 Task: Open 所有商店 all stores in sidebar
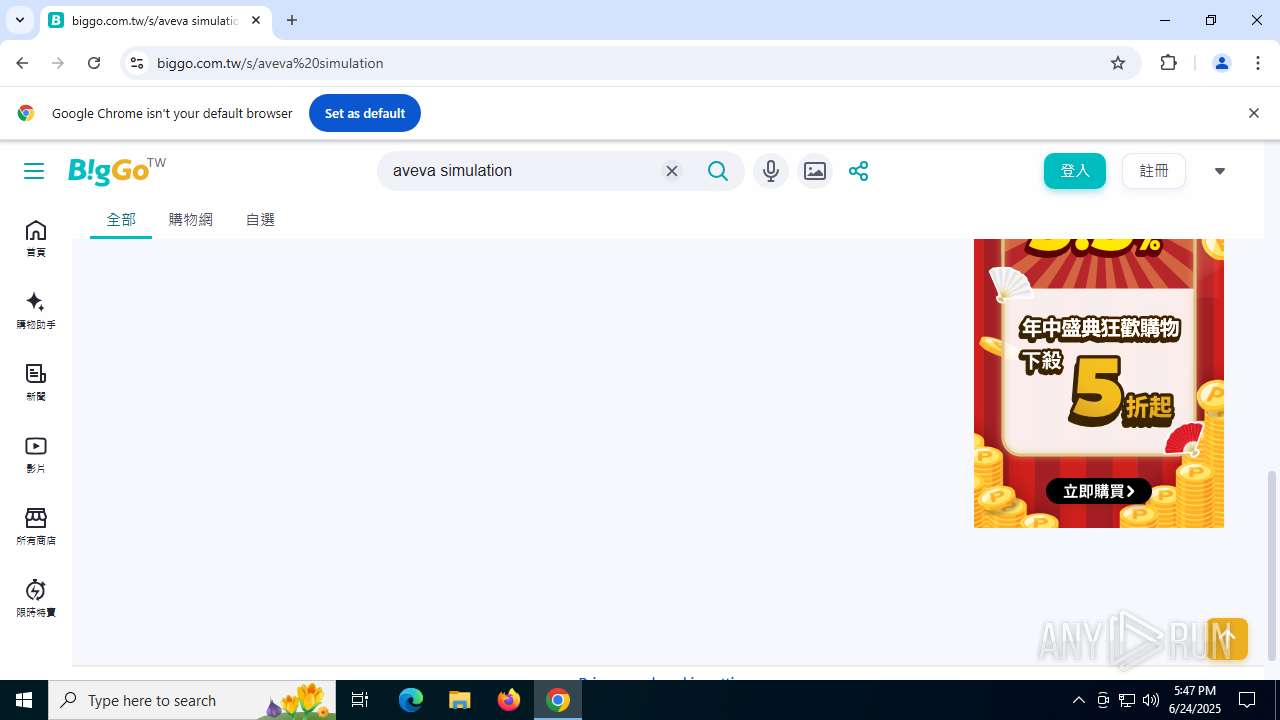click(x=36, y=527)
